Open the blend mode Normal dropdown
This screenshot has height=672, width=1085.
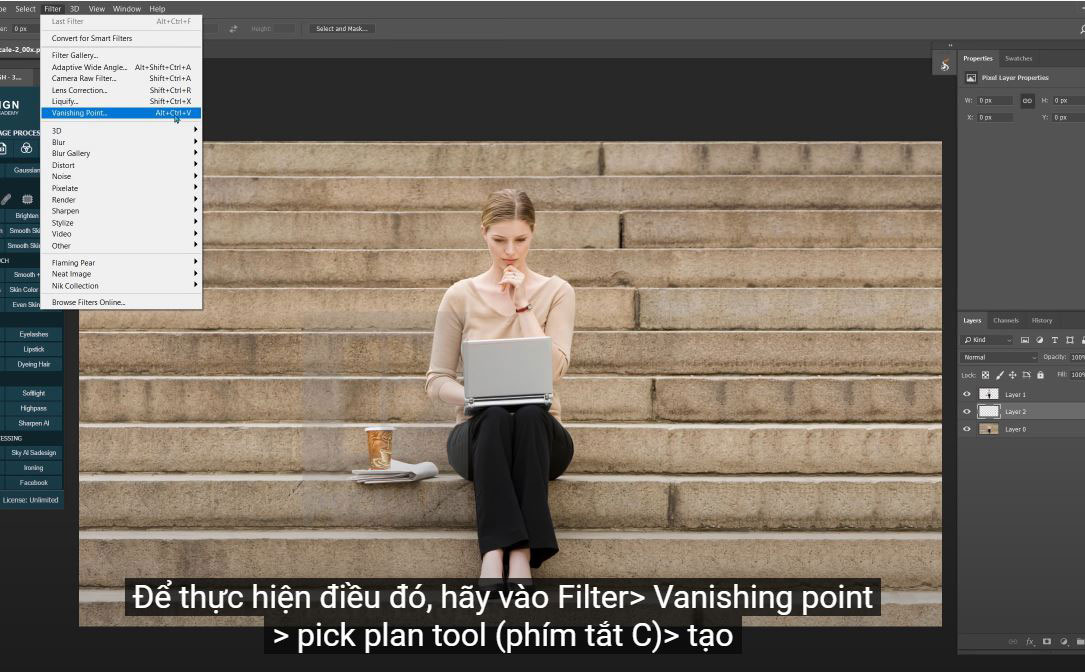click(999, 357)
